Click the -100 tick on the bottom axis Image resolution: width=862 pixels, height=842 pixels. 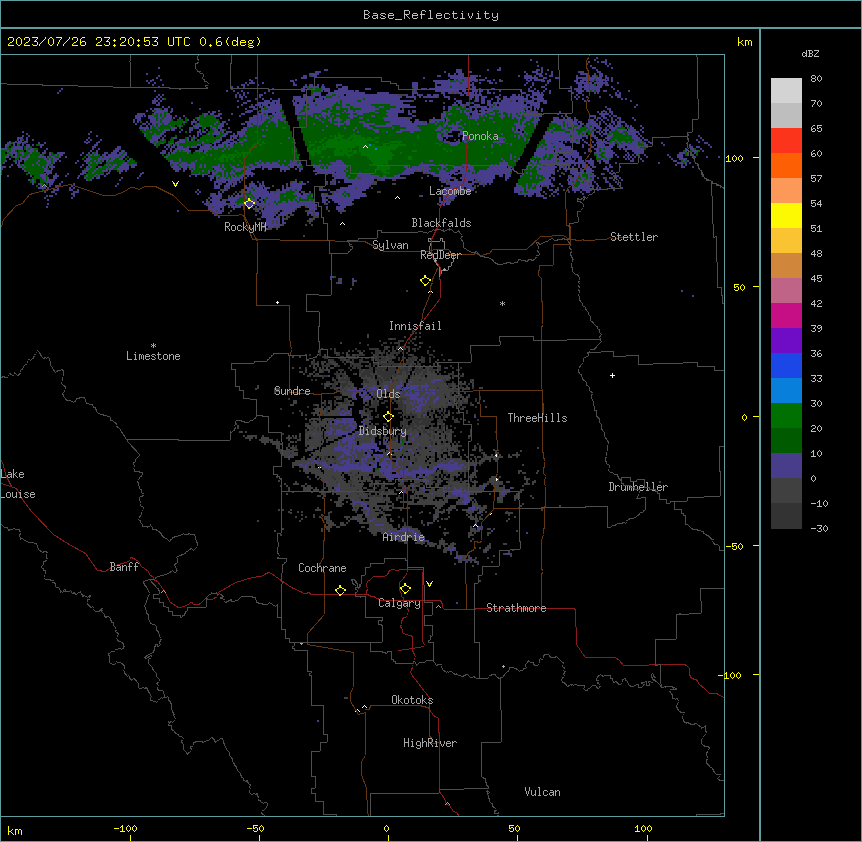[x=125, y=828]
